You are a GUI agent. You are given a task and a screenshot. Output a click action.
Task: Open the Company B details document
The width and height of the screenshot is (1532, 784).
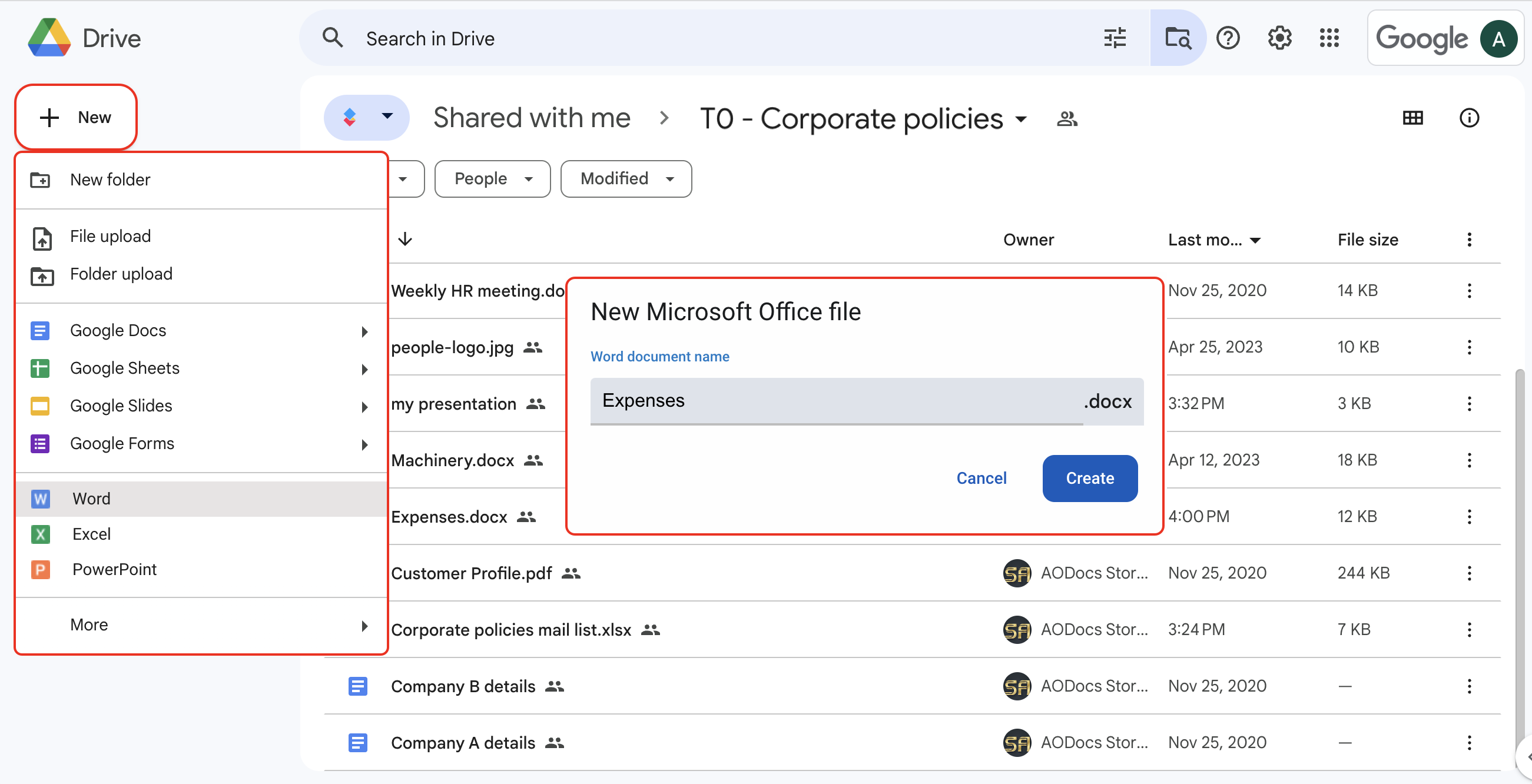pos(463,686)
